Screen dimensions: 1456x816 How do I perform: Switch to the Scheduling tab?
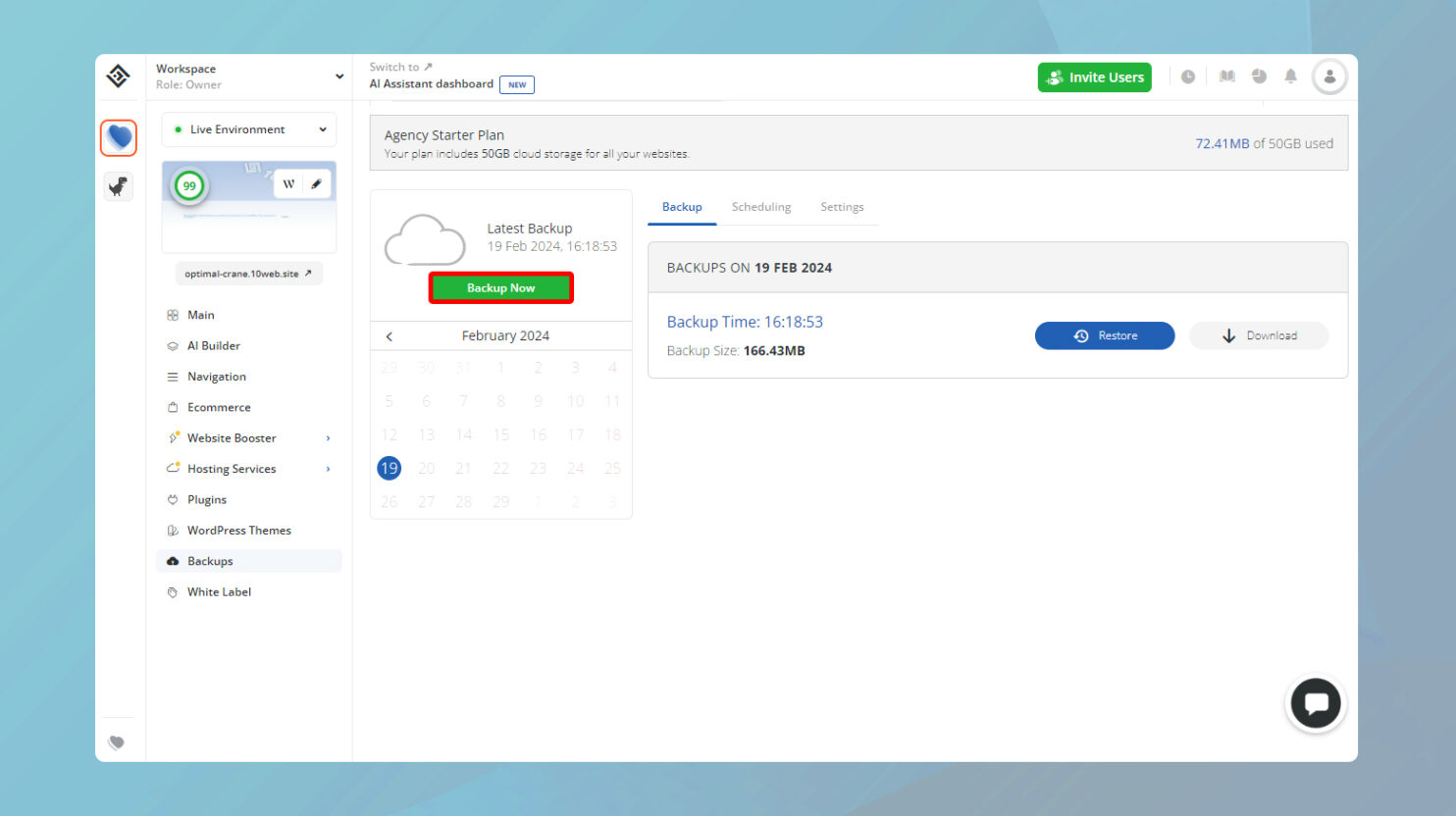pos(760,207)
